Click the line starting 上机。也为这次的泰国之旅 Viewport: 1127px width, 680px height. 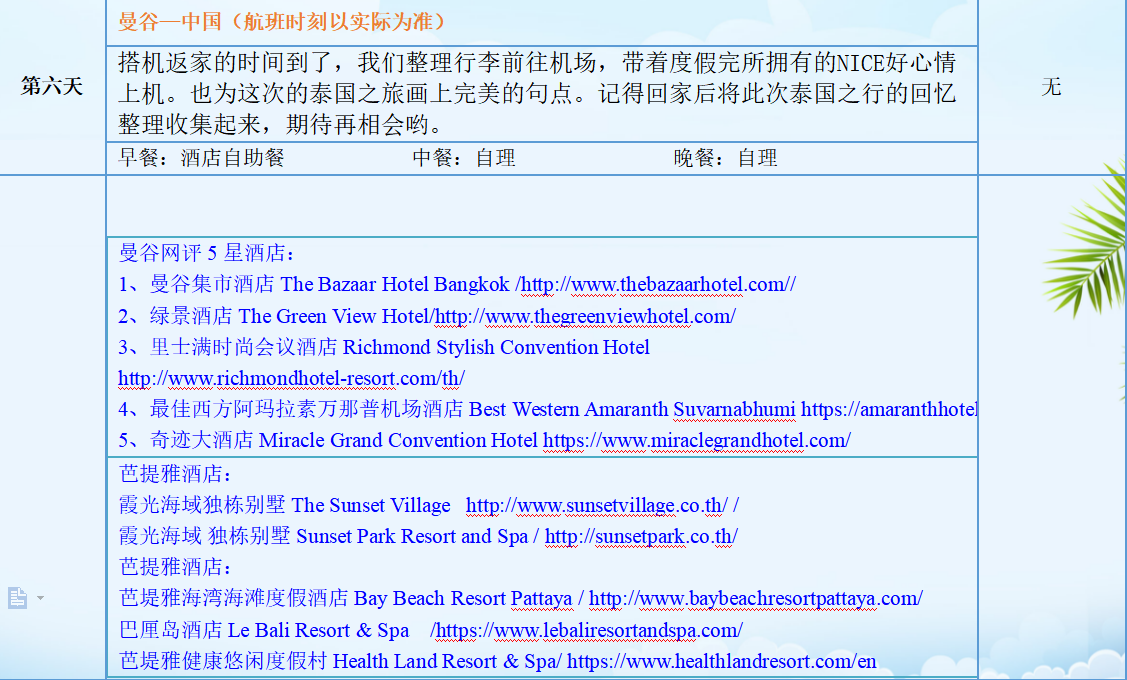(537, 93)
